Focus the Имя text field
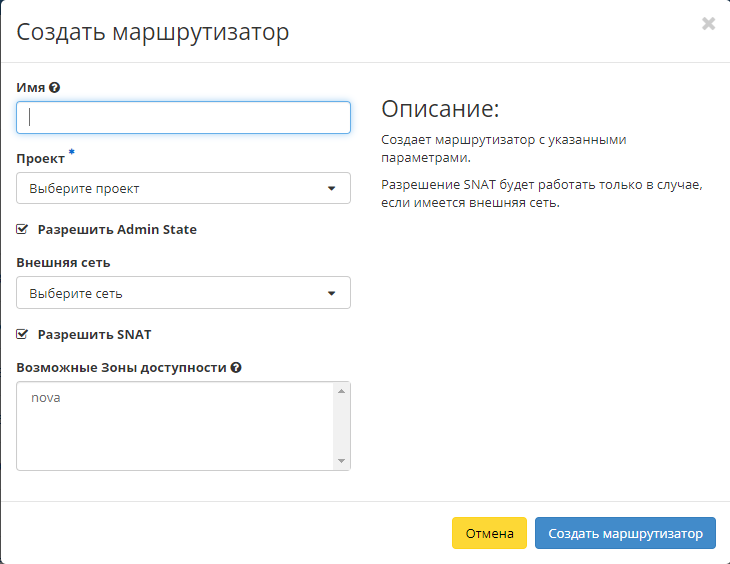Image resolution: width=730 pixels, height=564 pixels. 183,117
